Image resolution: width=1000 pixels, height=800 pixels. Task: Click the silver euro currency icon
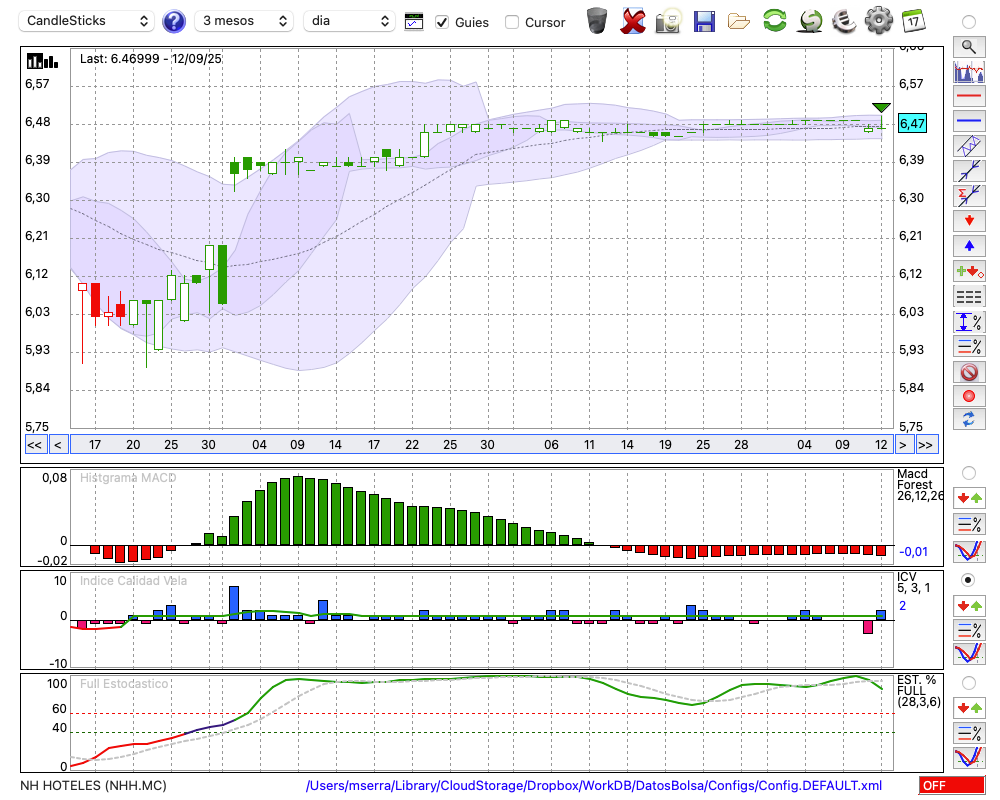pyautogui.click(x=844, y=21)
